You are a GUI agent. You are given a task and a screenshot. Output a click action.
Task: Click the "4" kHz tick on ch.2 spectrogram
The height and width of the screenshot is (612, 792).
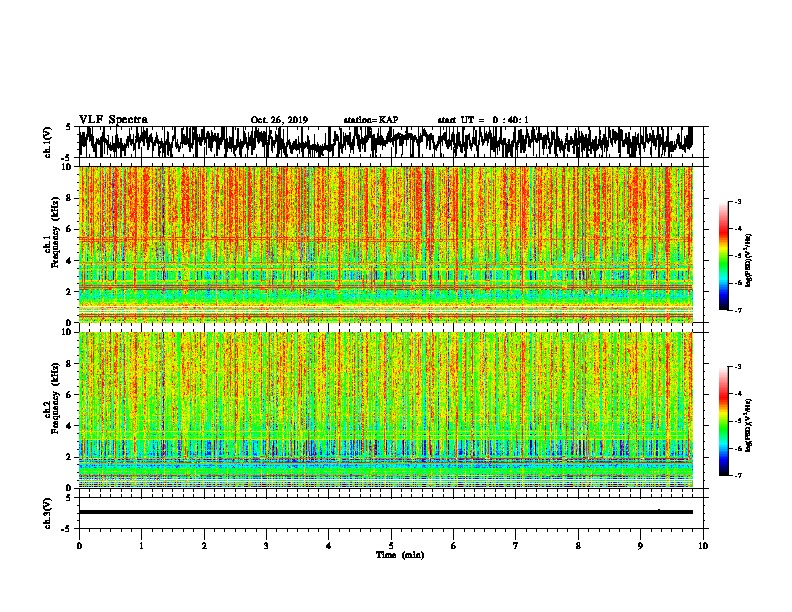click(70, 426)
